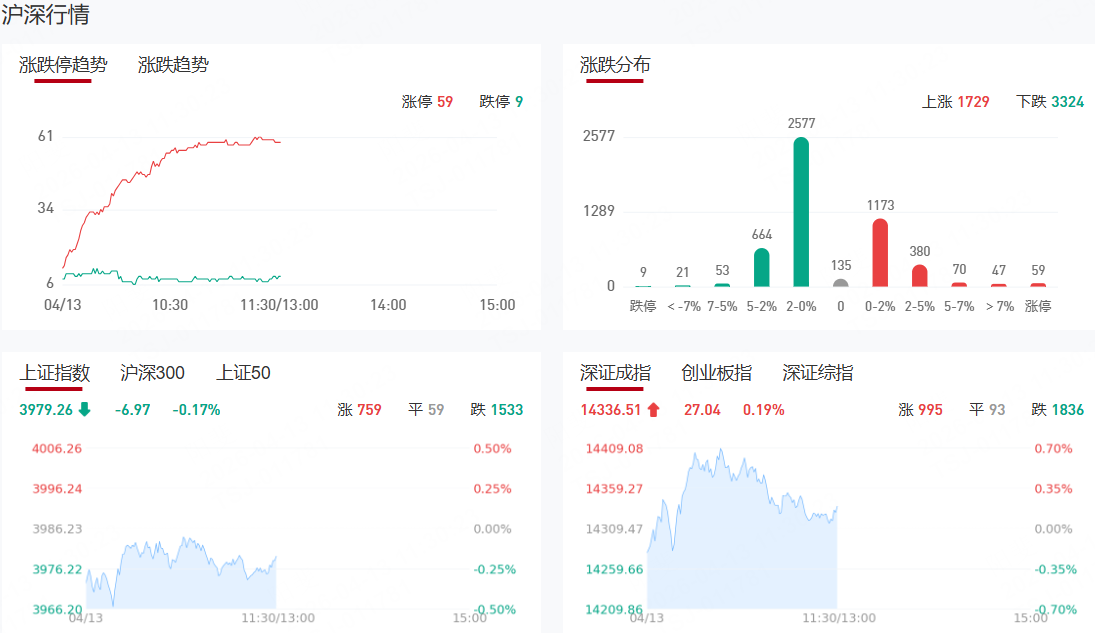Click the red 0-2% bar labeled 1173
This screenshot has width=1095, height=633.
880,253
